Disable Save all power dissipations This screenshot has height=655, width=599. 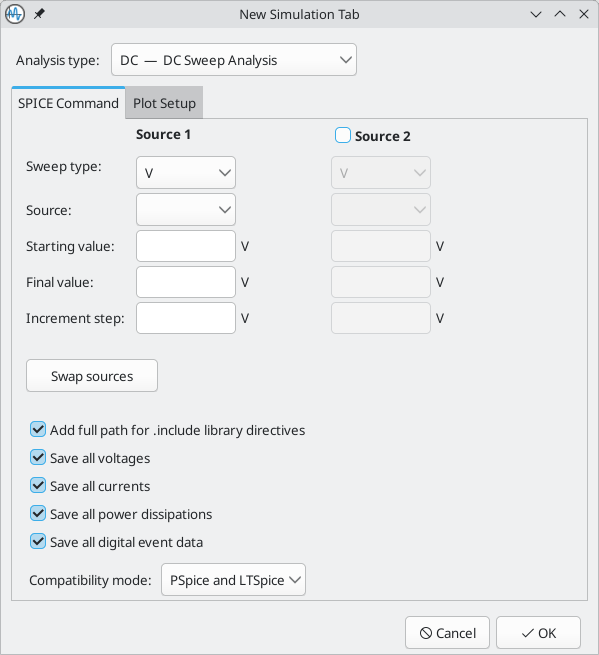(x=38, y=513)
